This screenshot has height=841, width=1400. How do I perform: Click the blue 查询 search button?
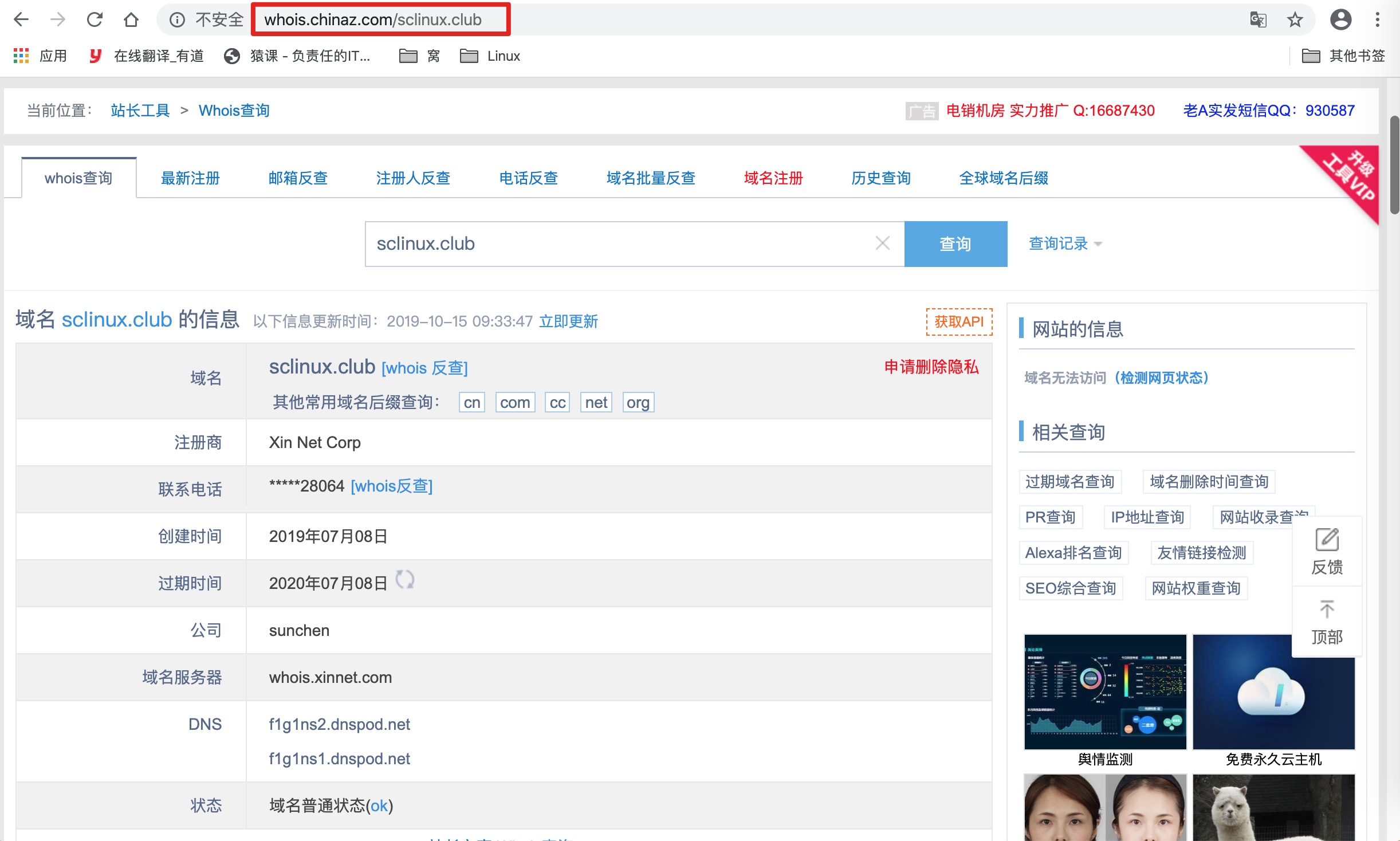[955, 243]
